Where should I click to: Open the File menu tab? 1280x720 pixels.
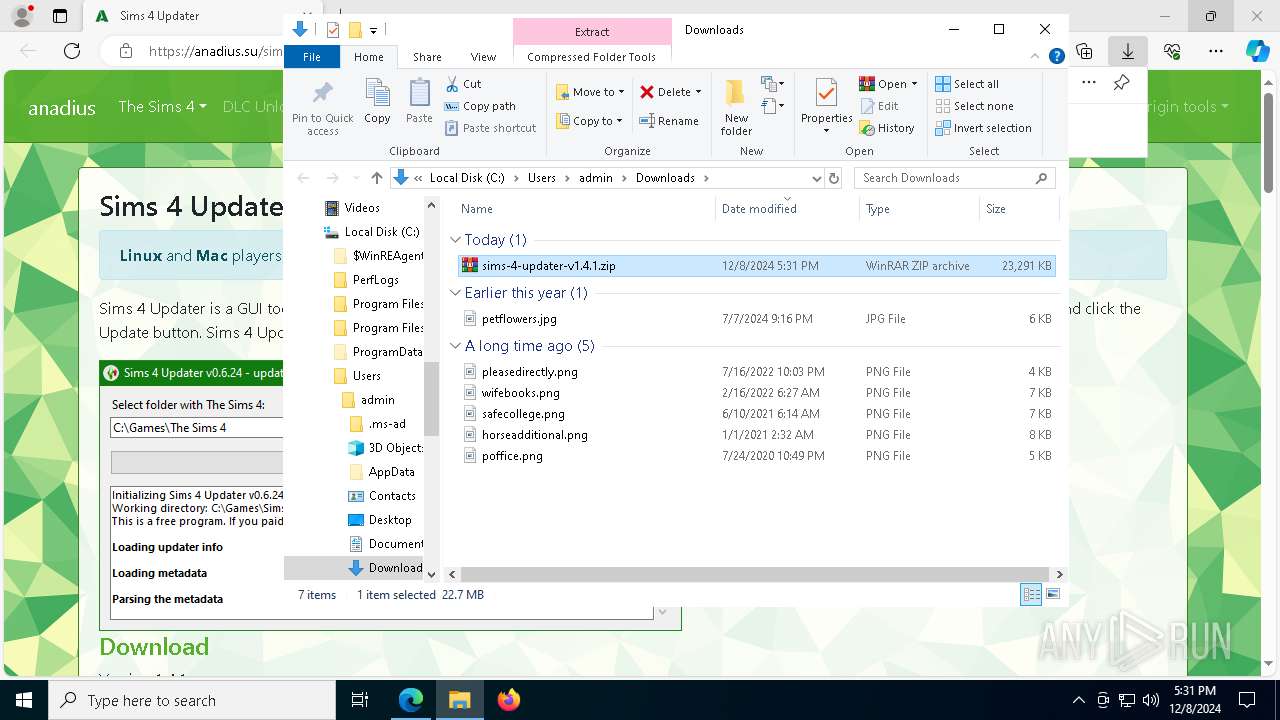point(312,57)
